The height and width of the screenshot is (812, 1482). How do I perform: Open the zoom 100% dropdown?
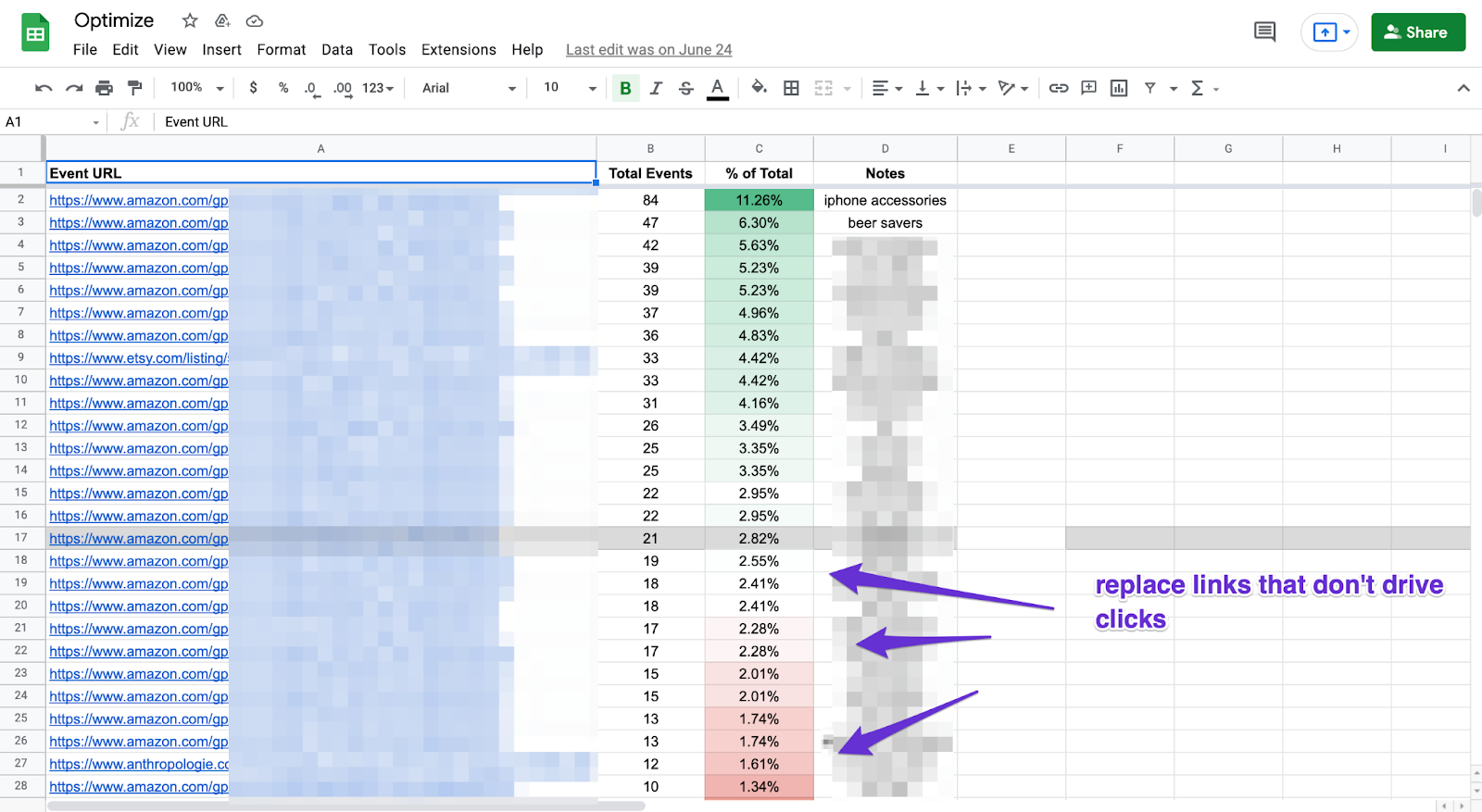click(197, 88)
